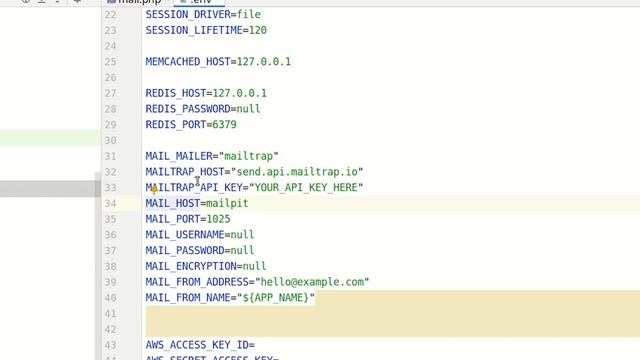The height and width of the screenshot is (360, 640).
Task: Click line number 22 in gutter
Action: [110, 15]
